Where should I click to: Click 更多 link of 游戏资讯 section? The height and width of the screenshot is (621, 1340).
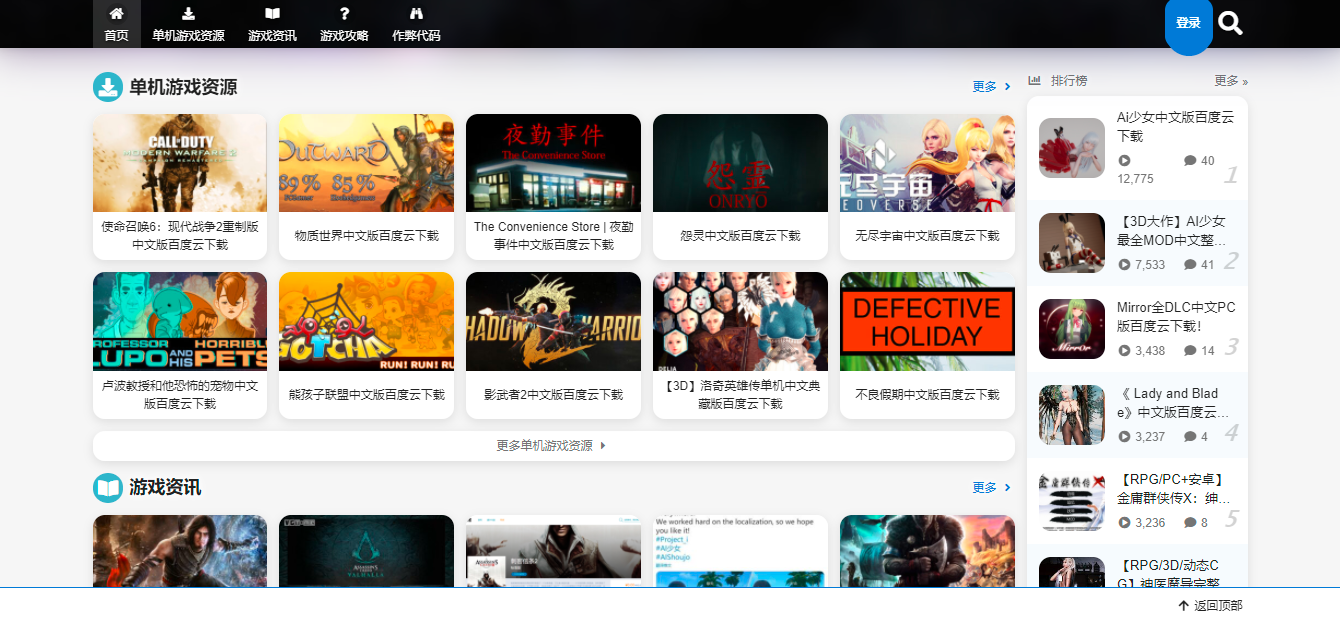pyautogui.click(x=991, y=488)
